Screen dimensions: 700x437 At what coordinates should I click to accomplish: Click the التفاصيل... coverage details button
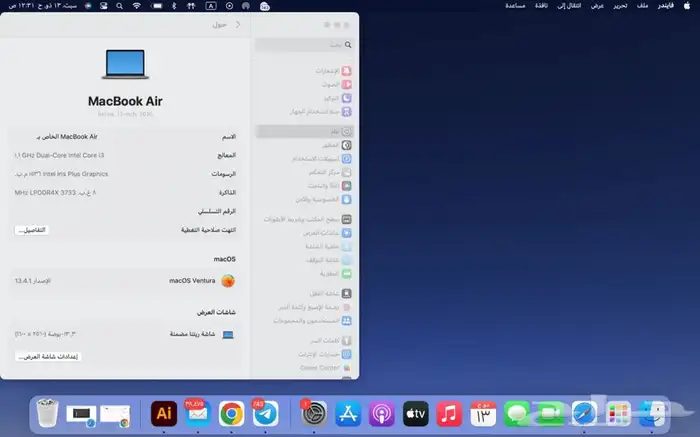tap(32, 230)
